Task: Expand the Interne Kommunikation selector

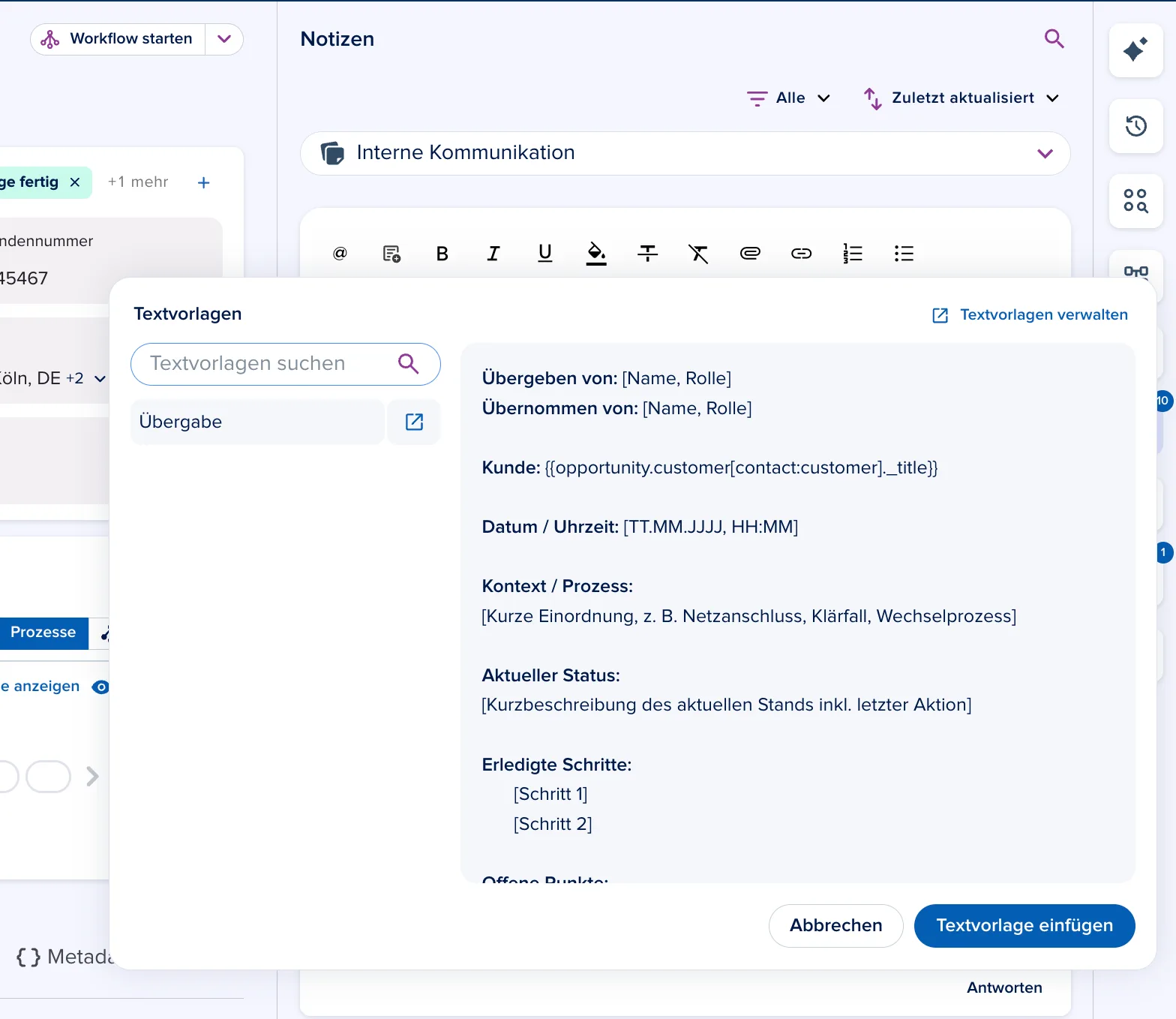Action: pyautogui.click(x=685, y=153)
